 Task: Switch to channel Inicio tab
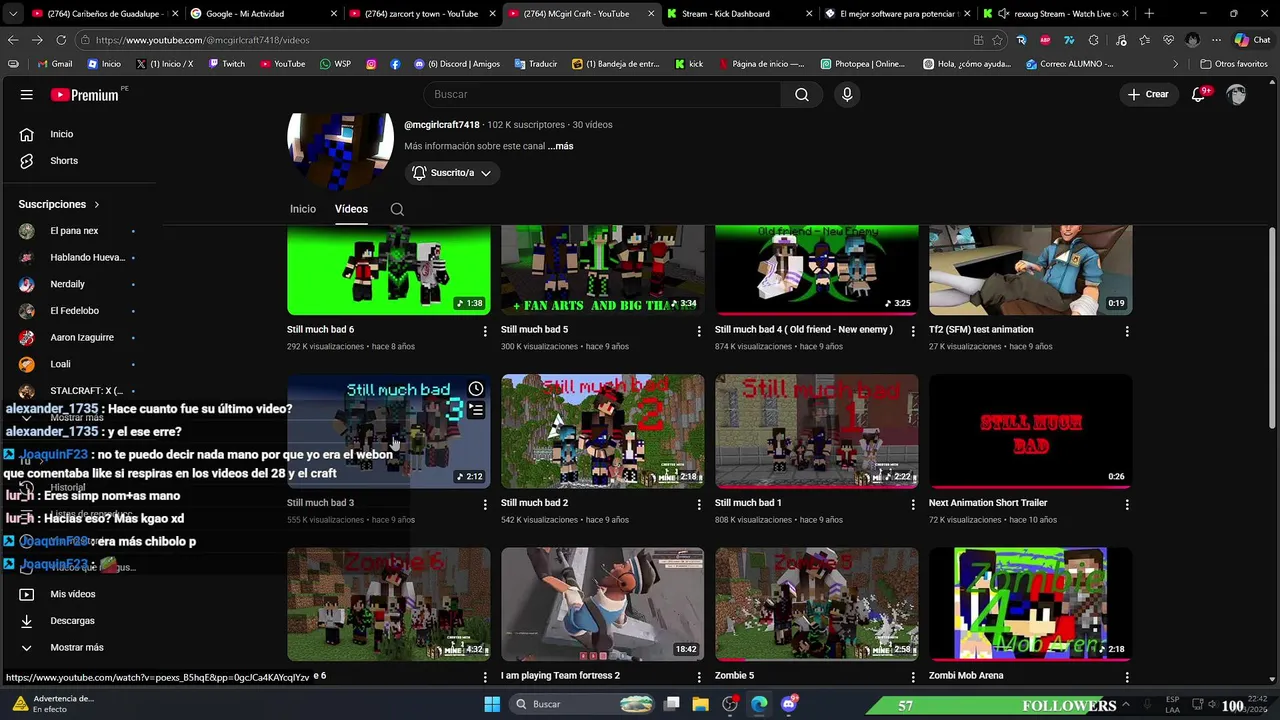coord(303,209)
